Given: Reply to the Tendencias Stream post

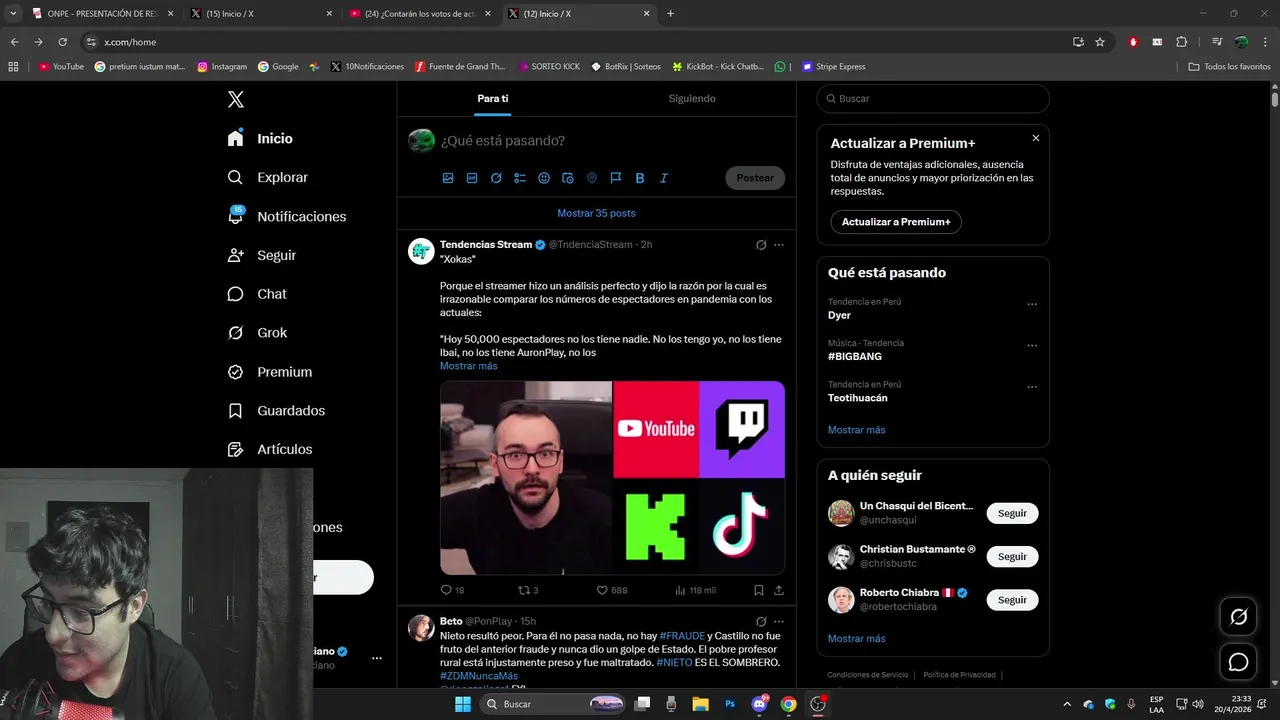Looking at the screenshot, I should pyautogui.click(x=452, y=590).
